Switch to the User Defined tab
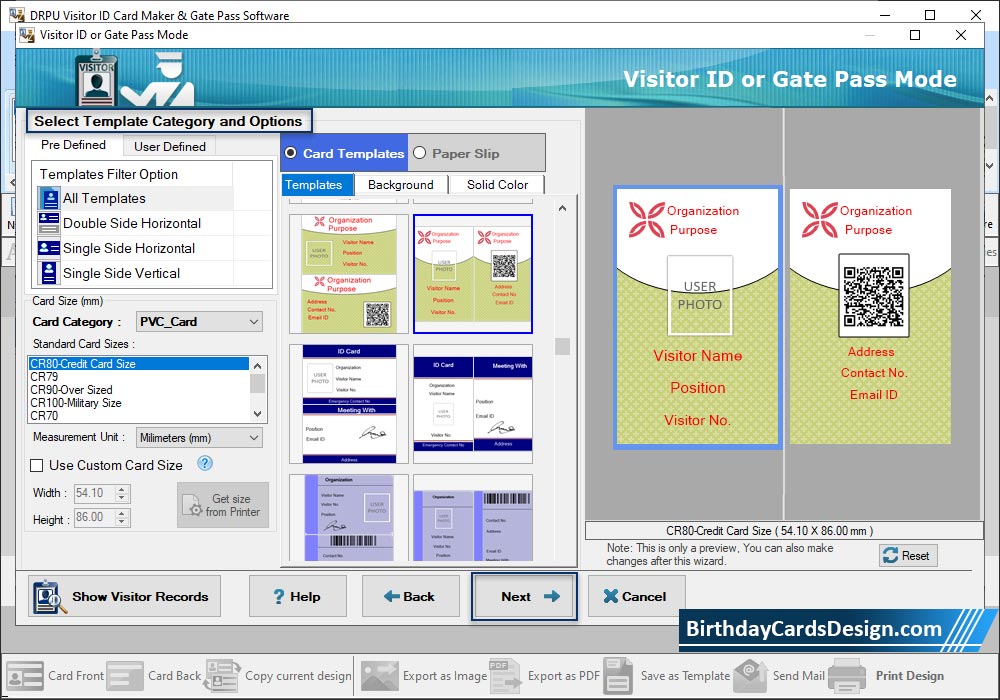This screenshot has height=700, width=1000. [169, 146]
